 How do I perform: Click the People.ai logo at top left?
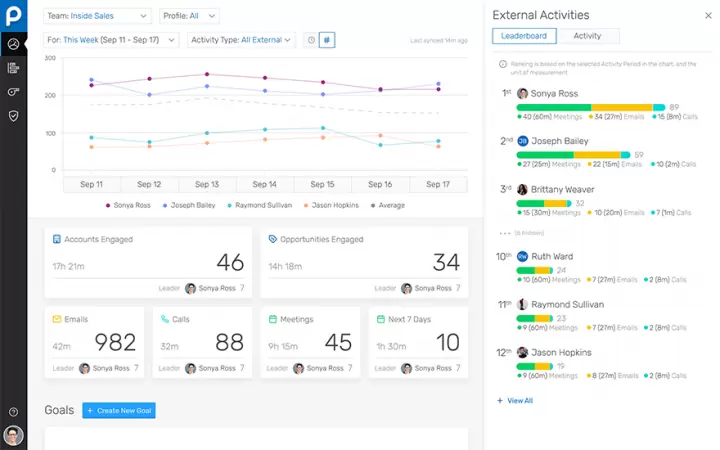pos(13,14)
